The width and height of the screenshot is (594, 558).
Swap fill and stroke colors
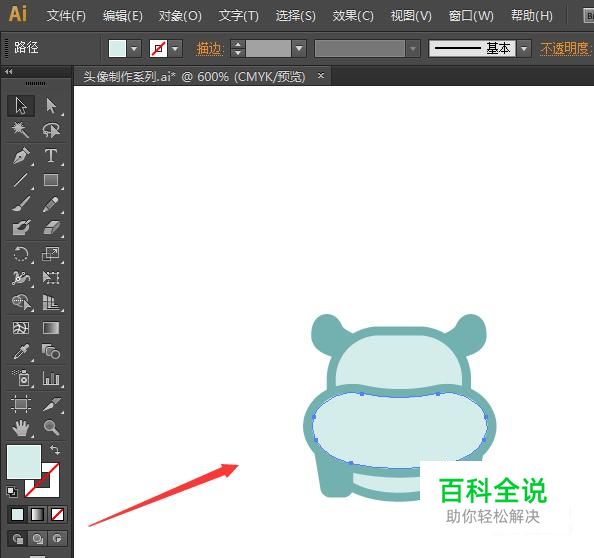pos(55,450)
